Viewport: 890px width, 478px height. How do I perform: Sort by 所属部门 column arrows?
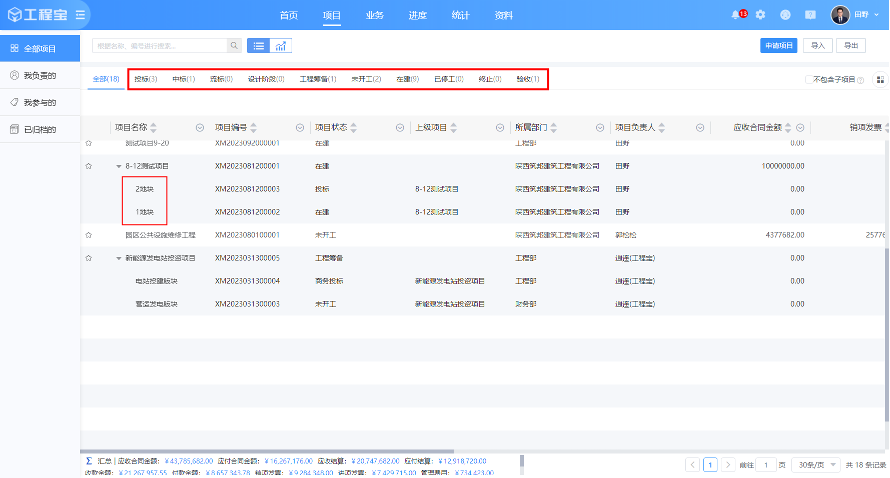553,128
